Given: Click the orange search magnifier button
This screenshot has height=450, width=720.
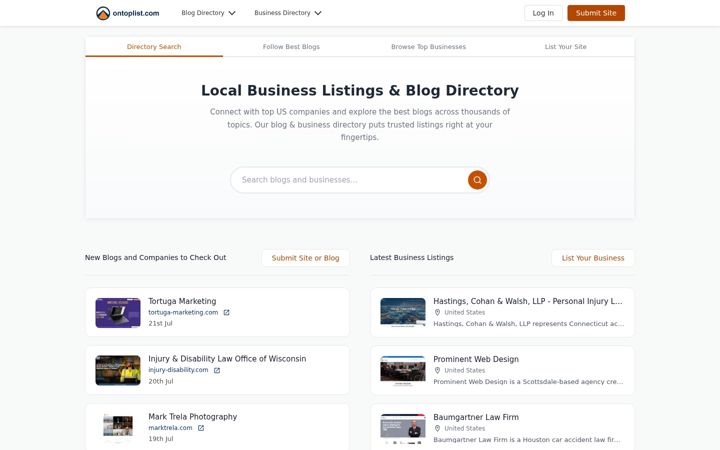Looking at the screenshot, I should (477, 180).
